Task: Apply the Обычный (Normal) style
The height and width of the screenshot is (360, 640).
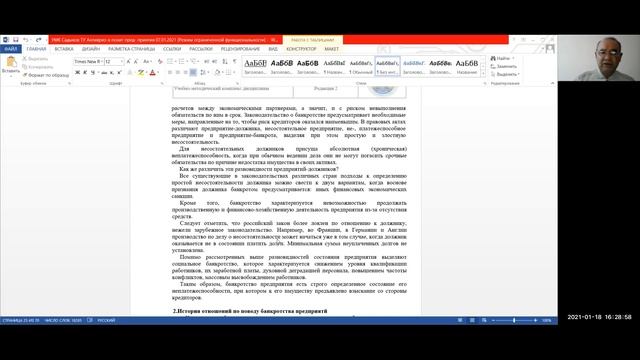Action: coord(361,67)
